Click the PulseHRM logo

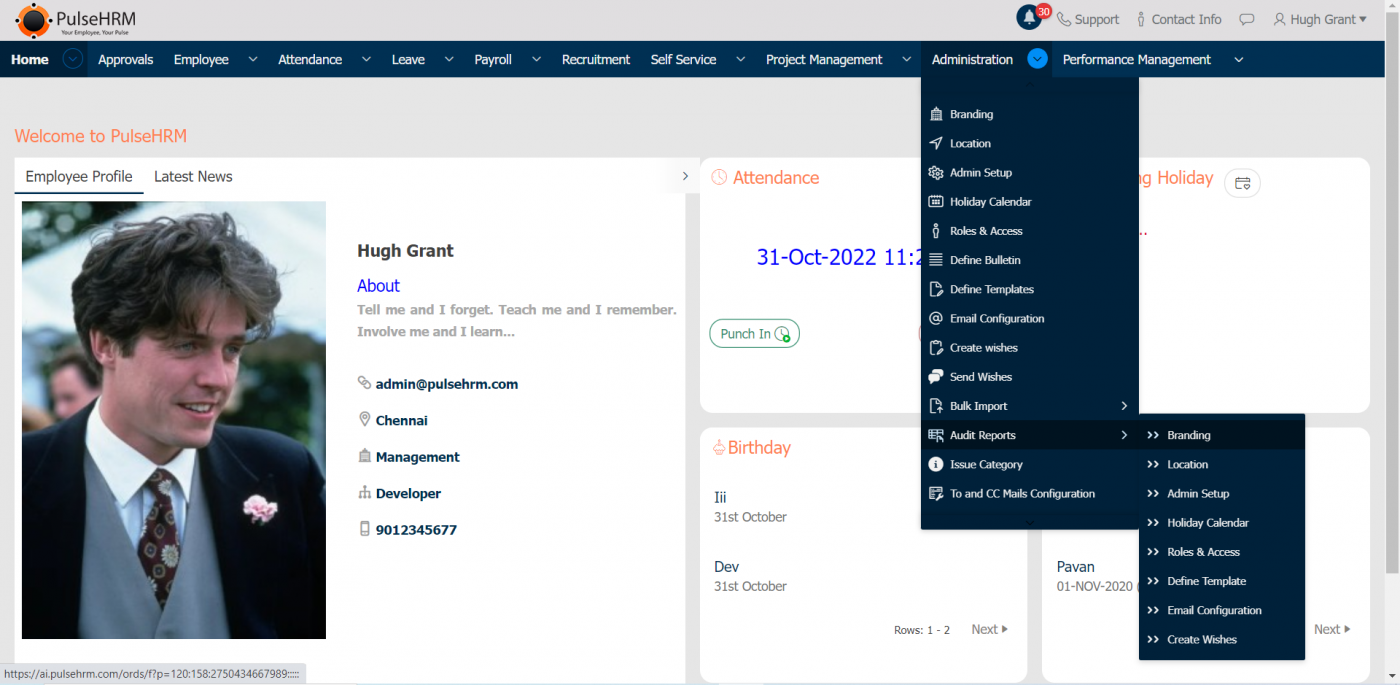[76, 20]
